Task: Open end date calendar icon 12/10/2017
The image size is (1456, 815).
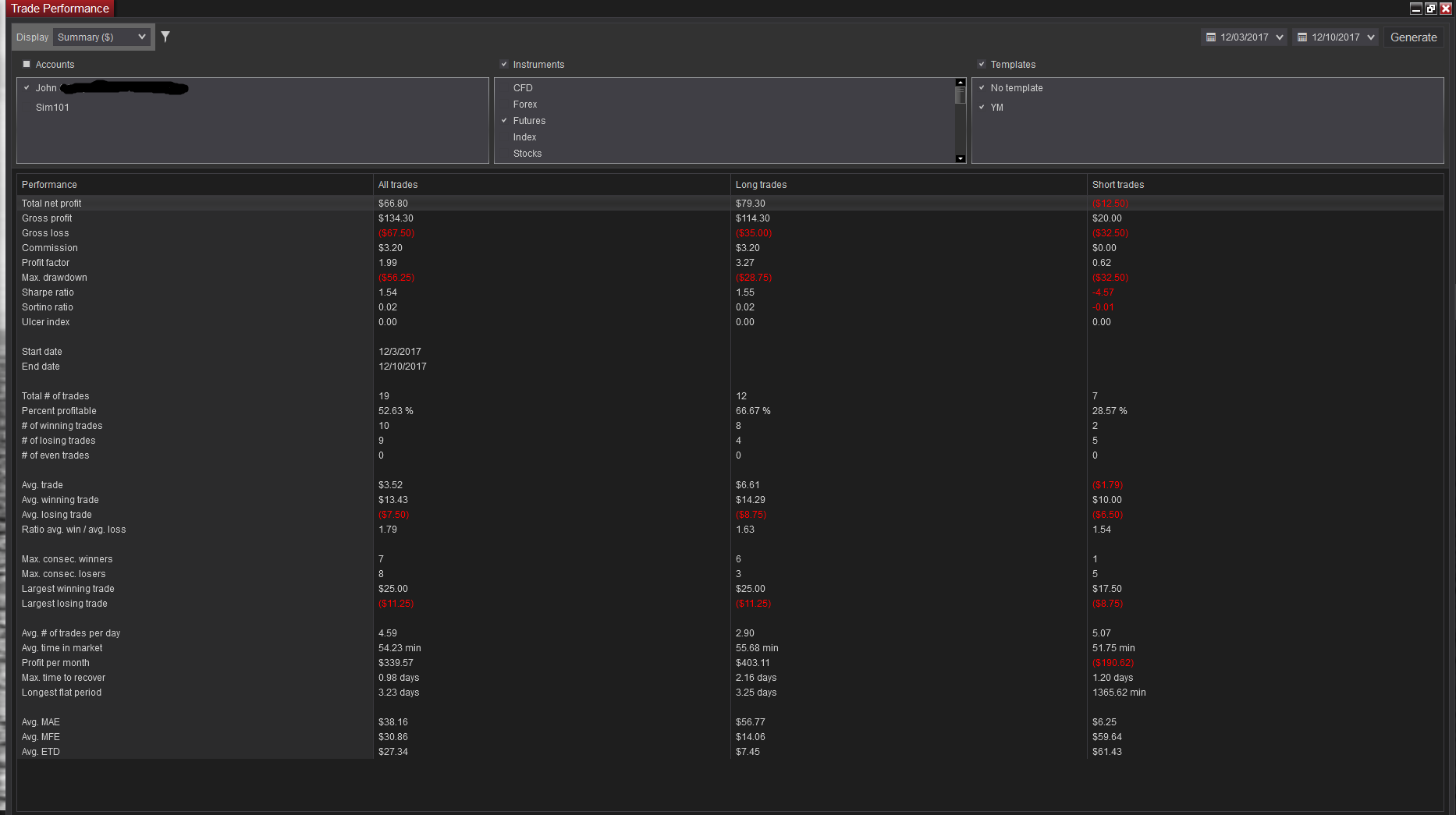Action: (x=1302, y=37)
